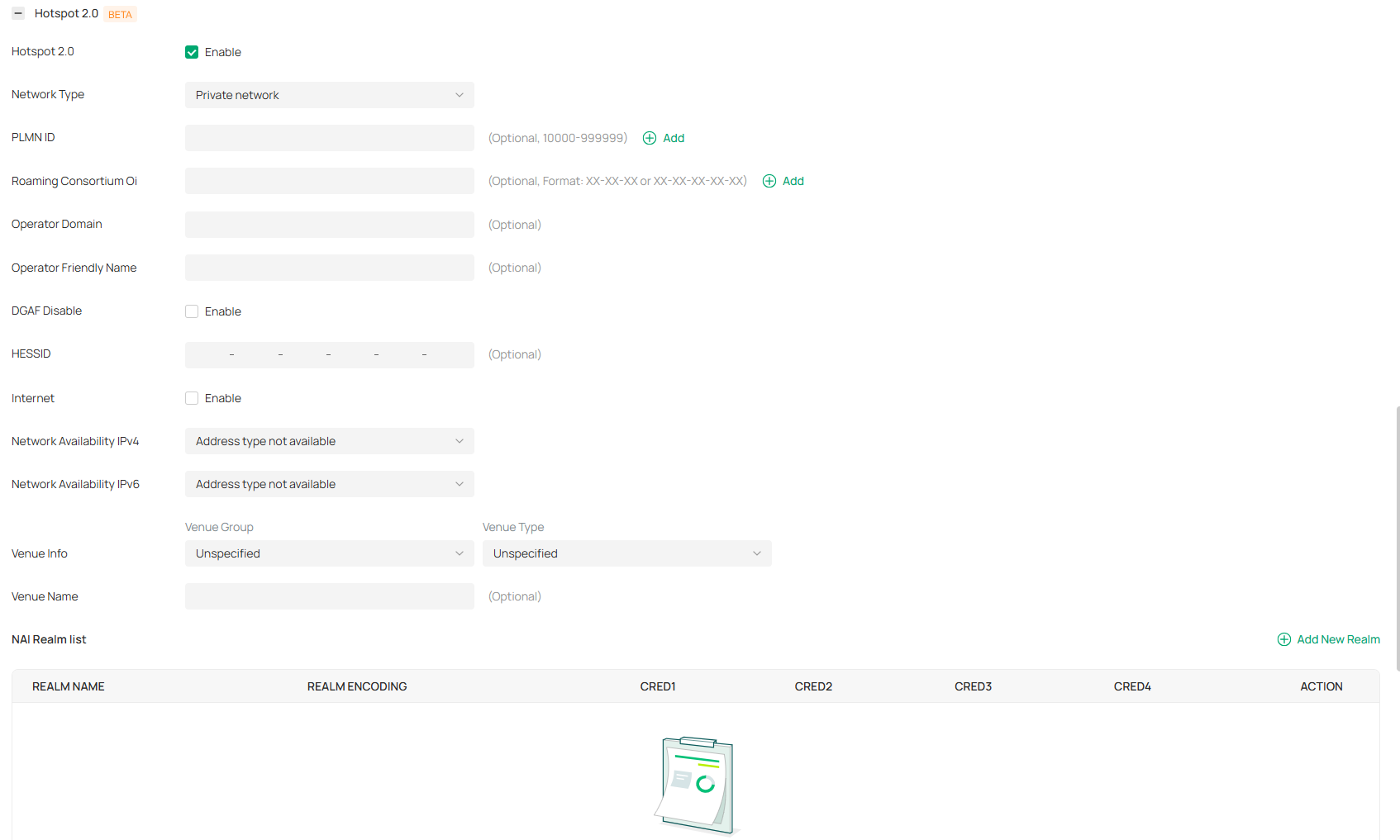
Task: Click into the Venue Name text field
Action: (x=329, y=596)
